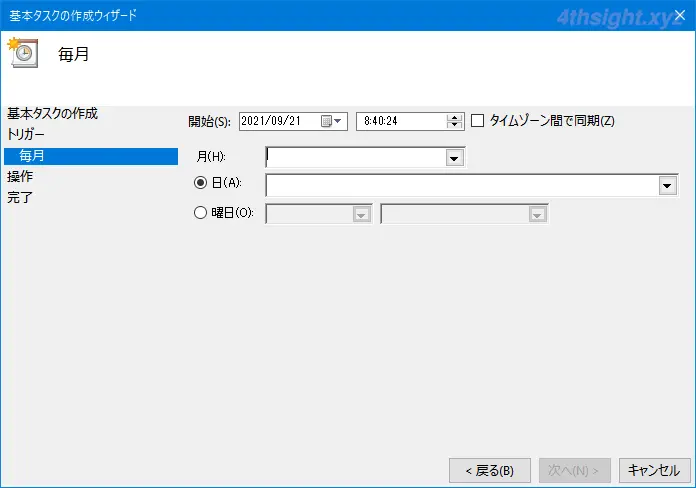Select the 日(A) radio button
The width and height of the screenshot is (696, 488).
[201, 183]
